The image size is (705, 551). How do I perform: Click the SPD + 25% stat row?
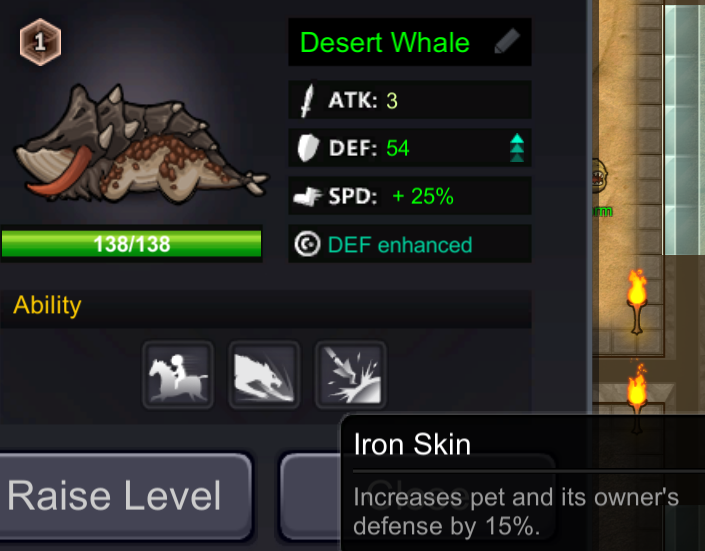coord(410,196)
